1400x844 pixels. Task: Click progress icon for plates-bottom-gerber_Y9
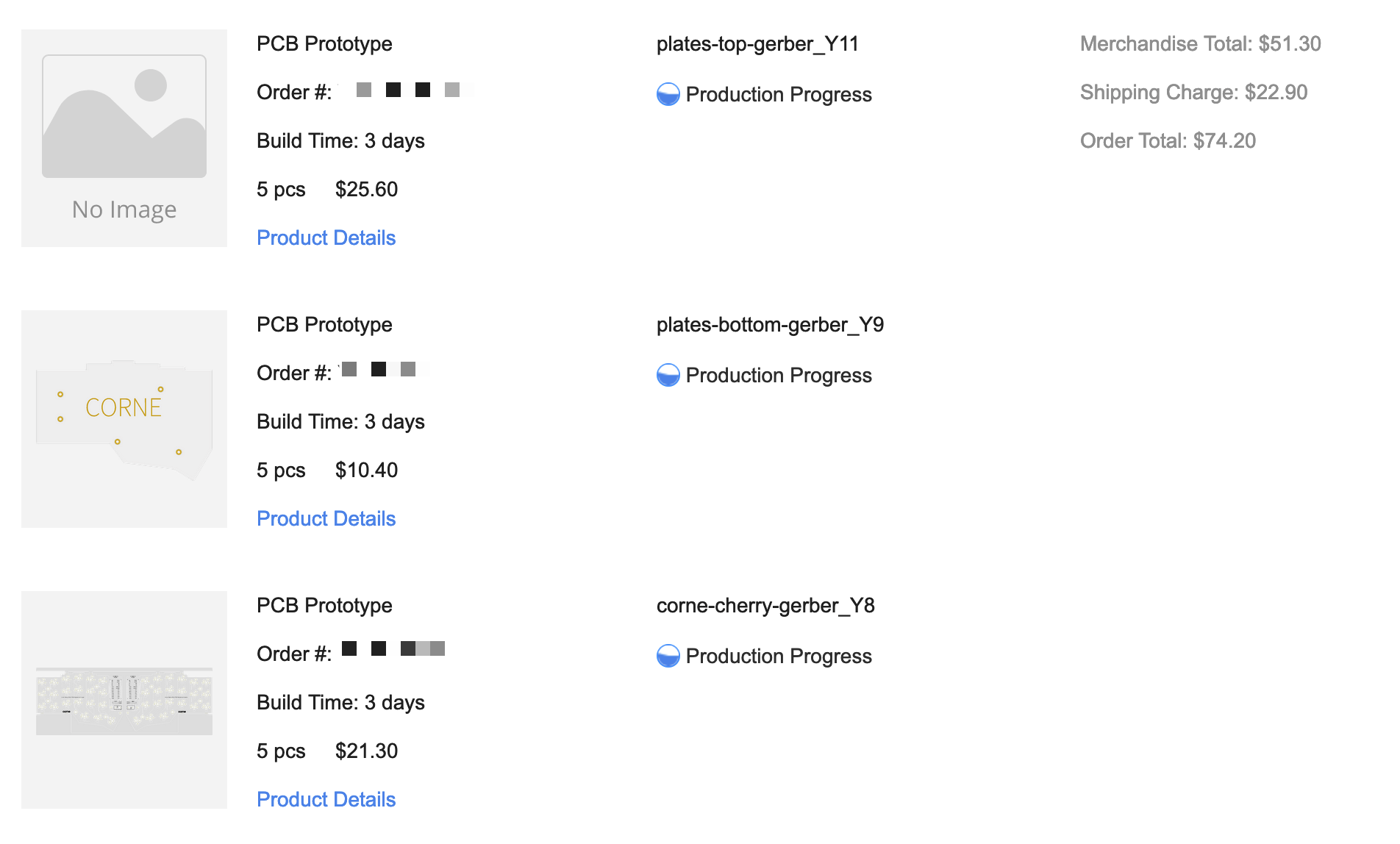[668, 375]
